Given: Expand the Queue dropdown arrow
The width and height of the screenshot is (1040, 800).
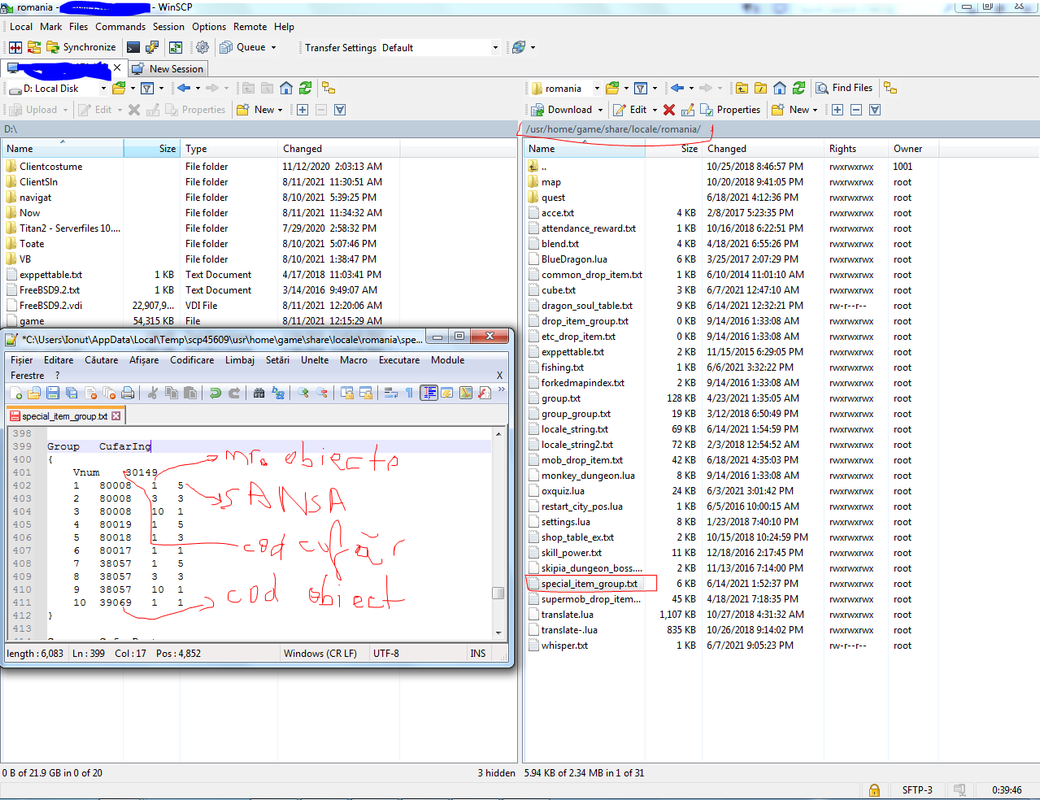Looking at the screenshot, I should pos(273,47).
